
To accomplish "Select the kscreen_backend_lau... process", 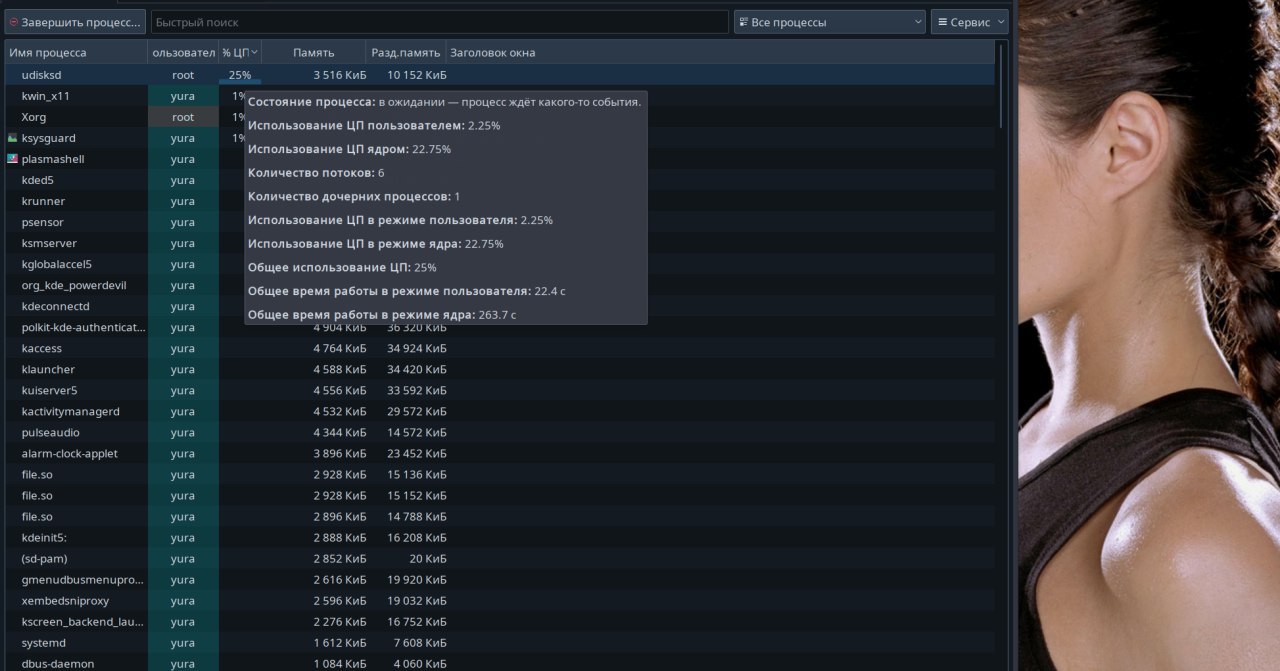I will 83,621.
